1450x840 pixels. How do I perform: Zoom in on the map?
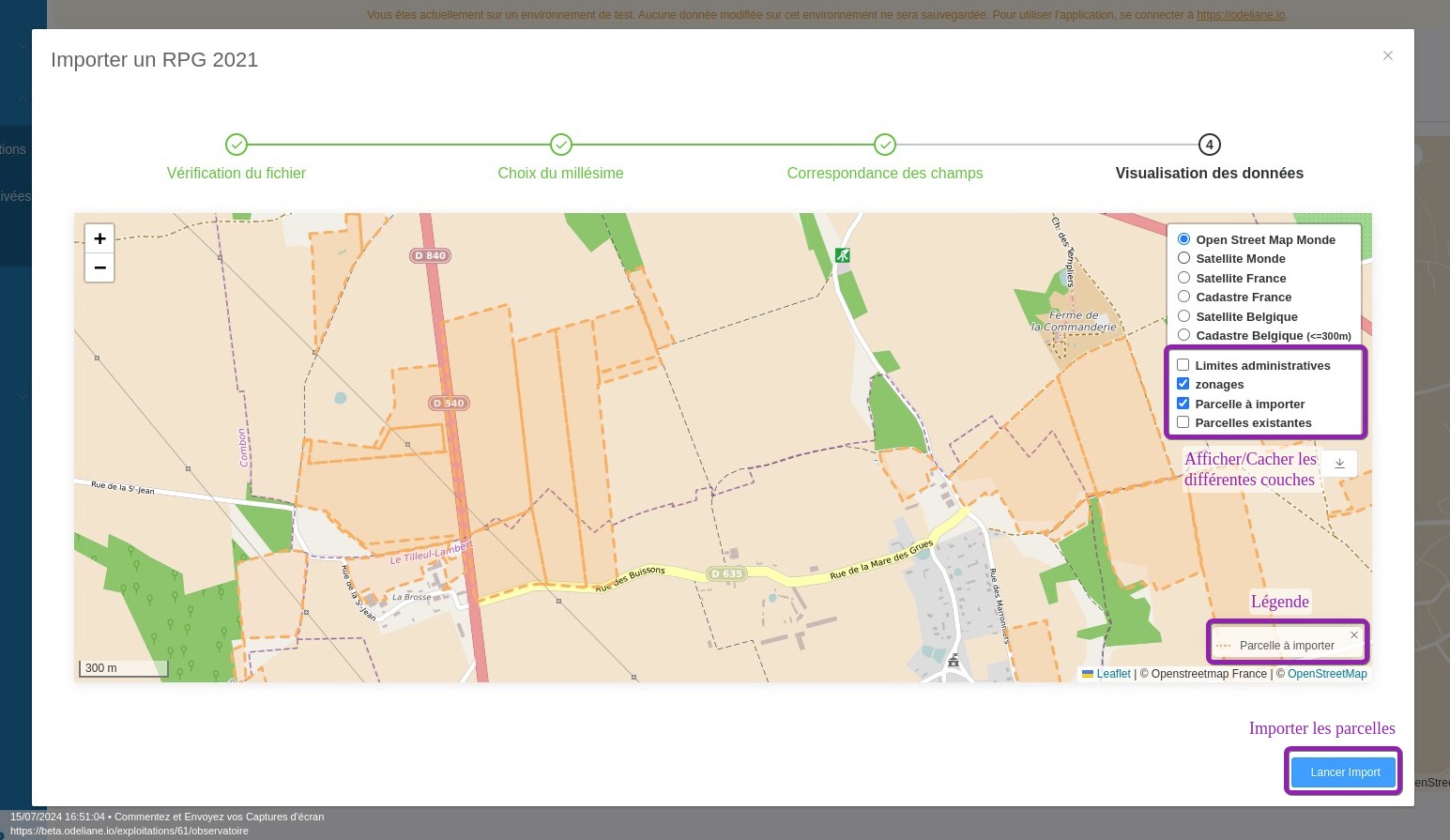[x=99, y=238]
